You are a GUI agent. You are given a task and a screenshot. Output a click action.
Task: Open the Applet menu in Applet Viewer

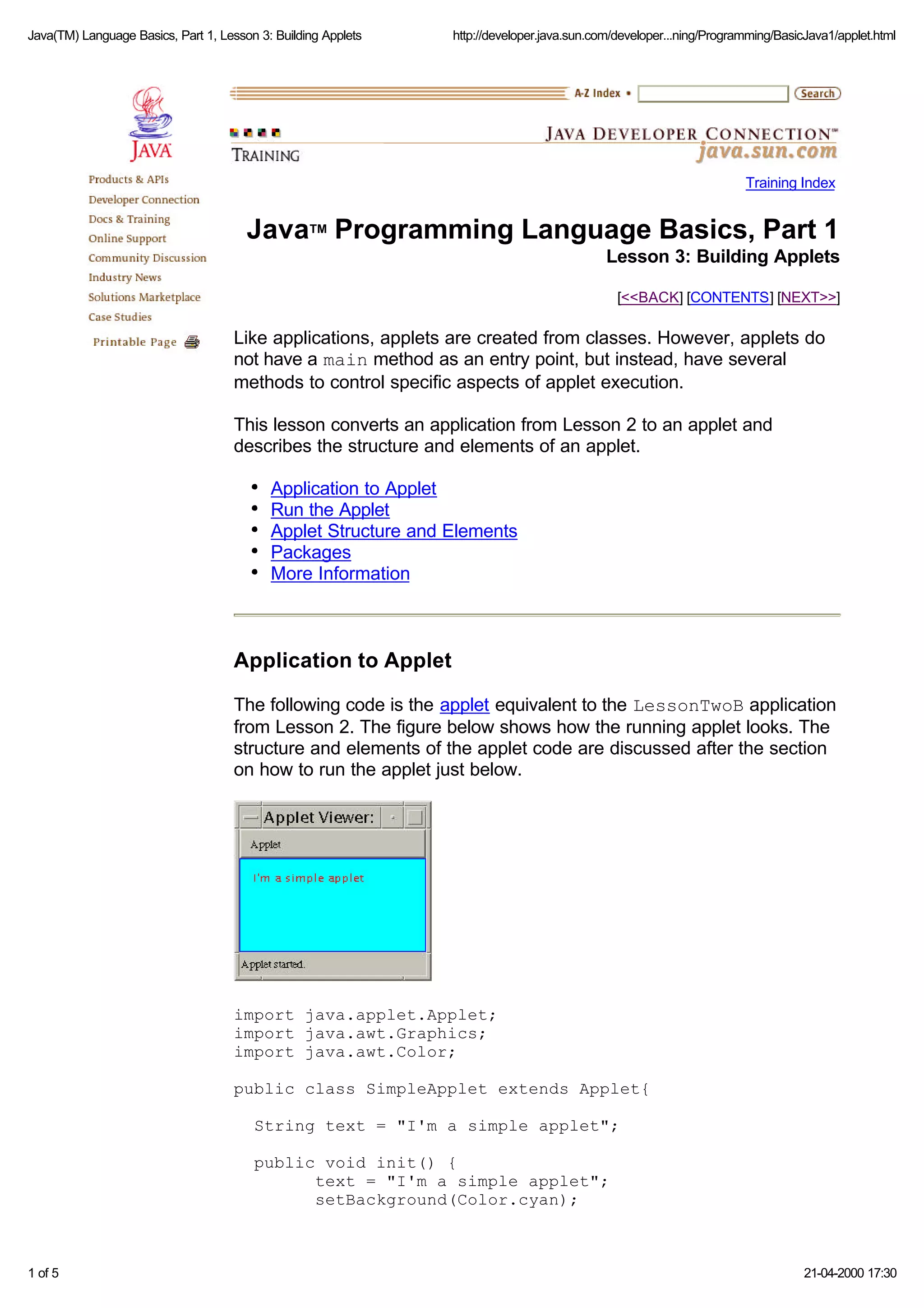tap(265, 845)
